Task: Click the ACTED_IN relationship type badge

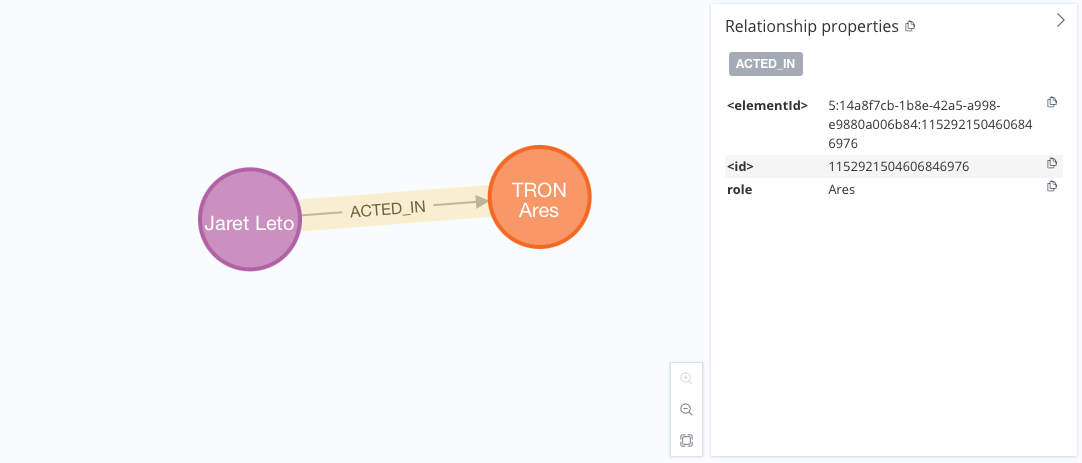Action: pos(766,64)
